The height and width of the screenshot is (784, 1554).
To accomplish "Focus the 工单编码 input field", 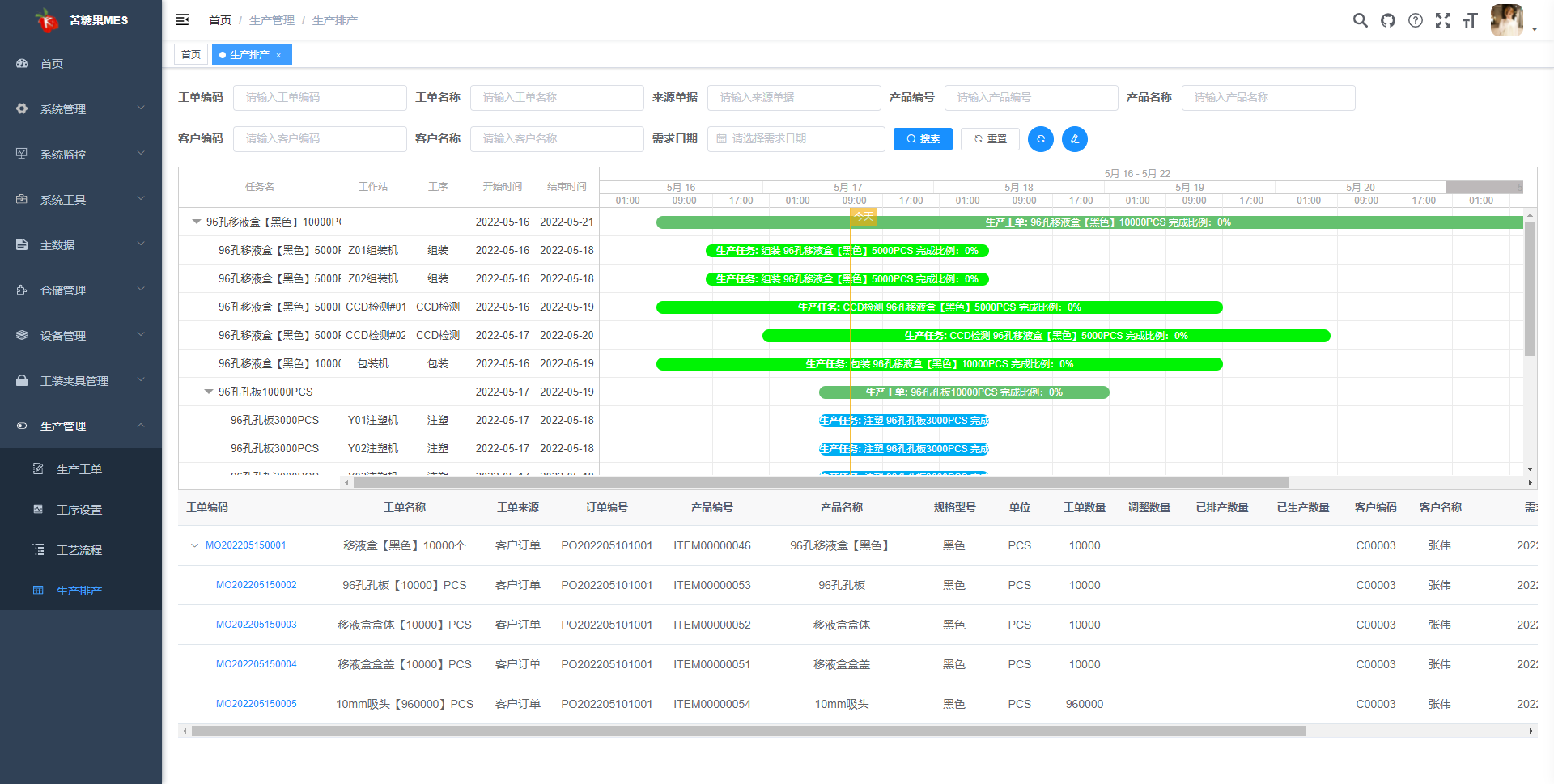I will coord(320,98).
